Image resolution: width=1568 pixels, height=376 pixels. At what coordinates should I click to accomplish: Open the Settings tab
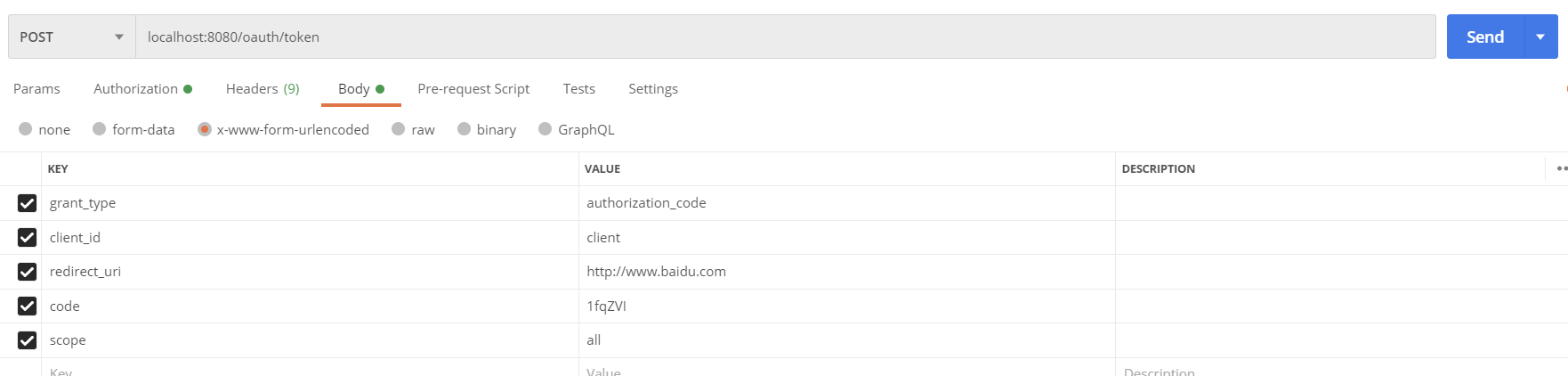[653, 89]
